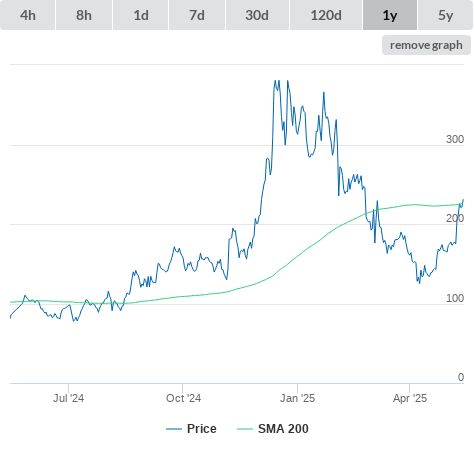Click the Jan '25 axis label
The height and width of the screenshot is (455, 474).
[x=297, y=398]
